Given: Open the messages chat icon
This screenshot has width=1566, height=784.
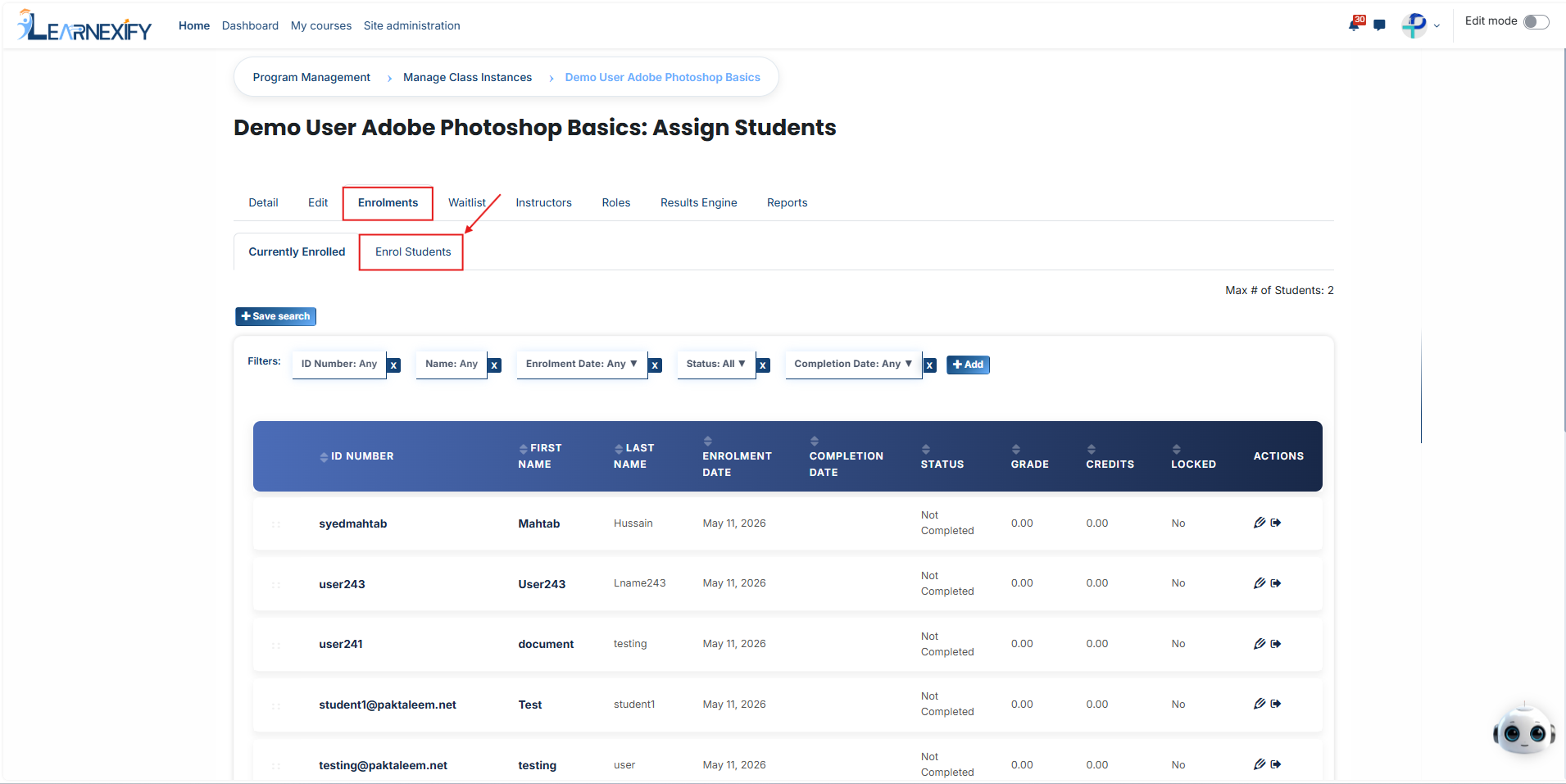Looking at the screenshot, I should tap(1380, 25).
